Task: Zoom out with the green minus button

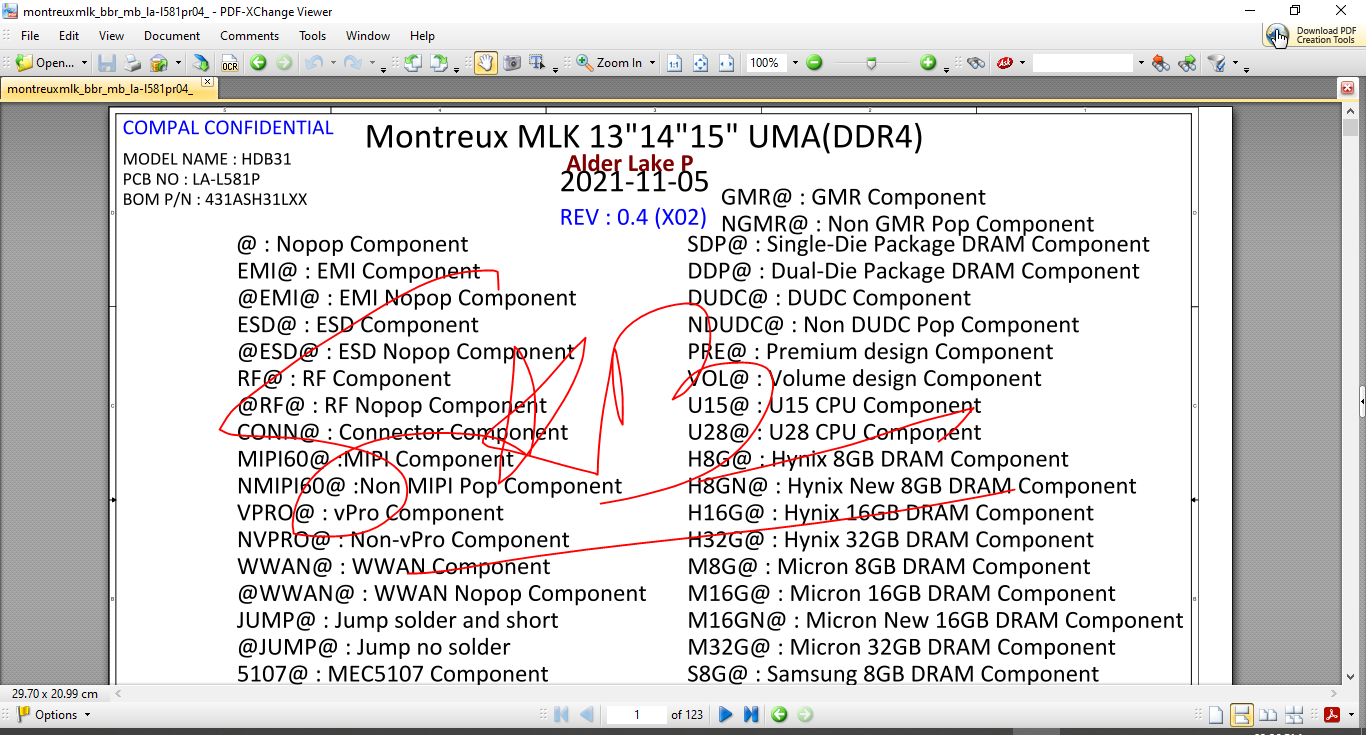Action: tap(814, 63)
